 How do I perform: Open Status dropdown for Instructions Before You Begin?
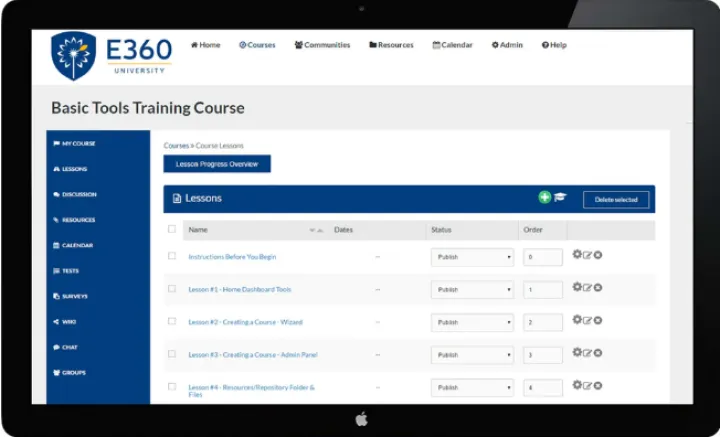point(472,257)
